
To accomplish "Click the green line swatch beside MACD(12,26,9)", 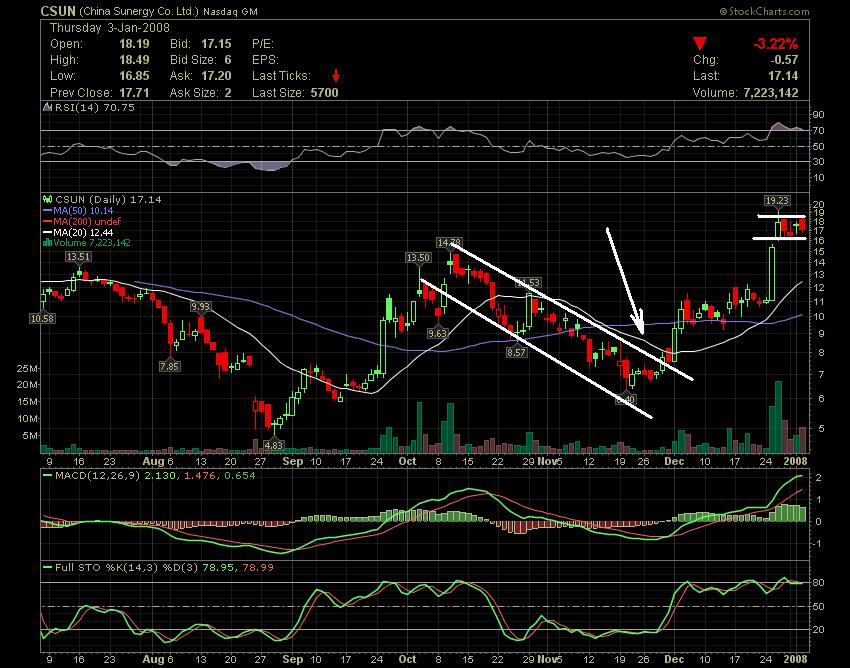I will point(48,476).
